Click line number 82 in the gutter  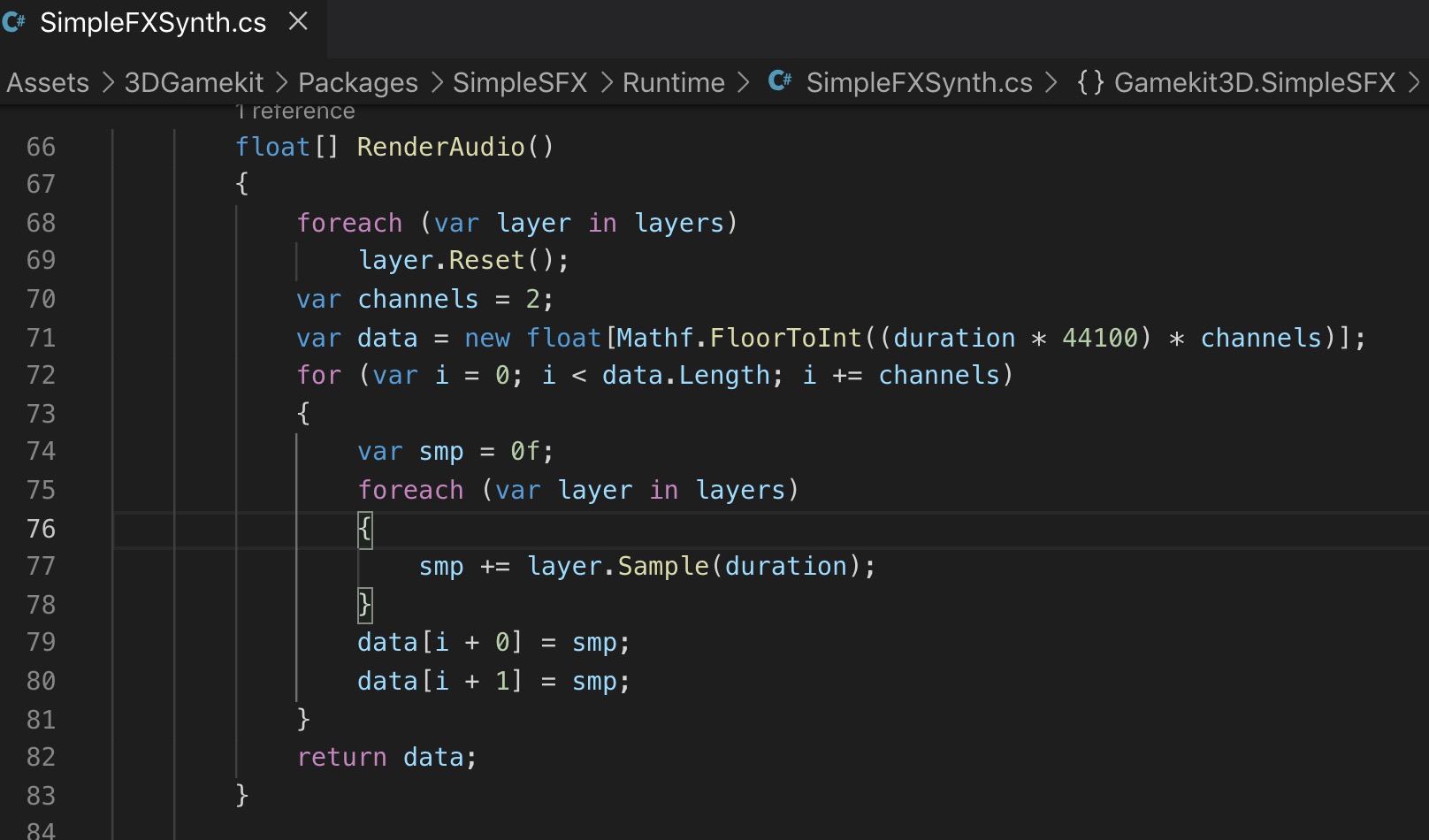pyautogui.click(x=41, y=757)
